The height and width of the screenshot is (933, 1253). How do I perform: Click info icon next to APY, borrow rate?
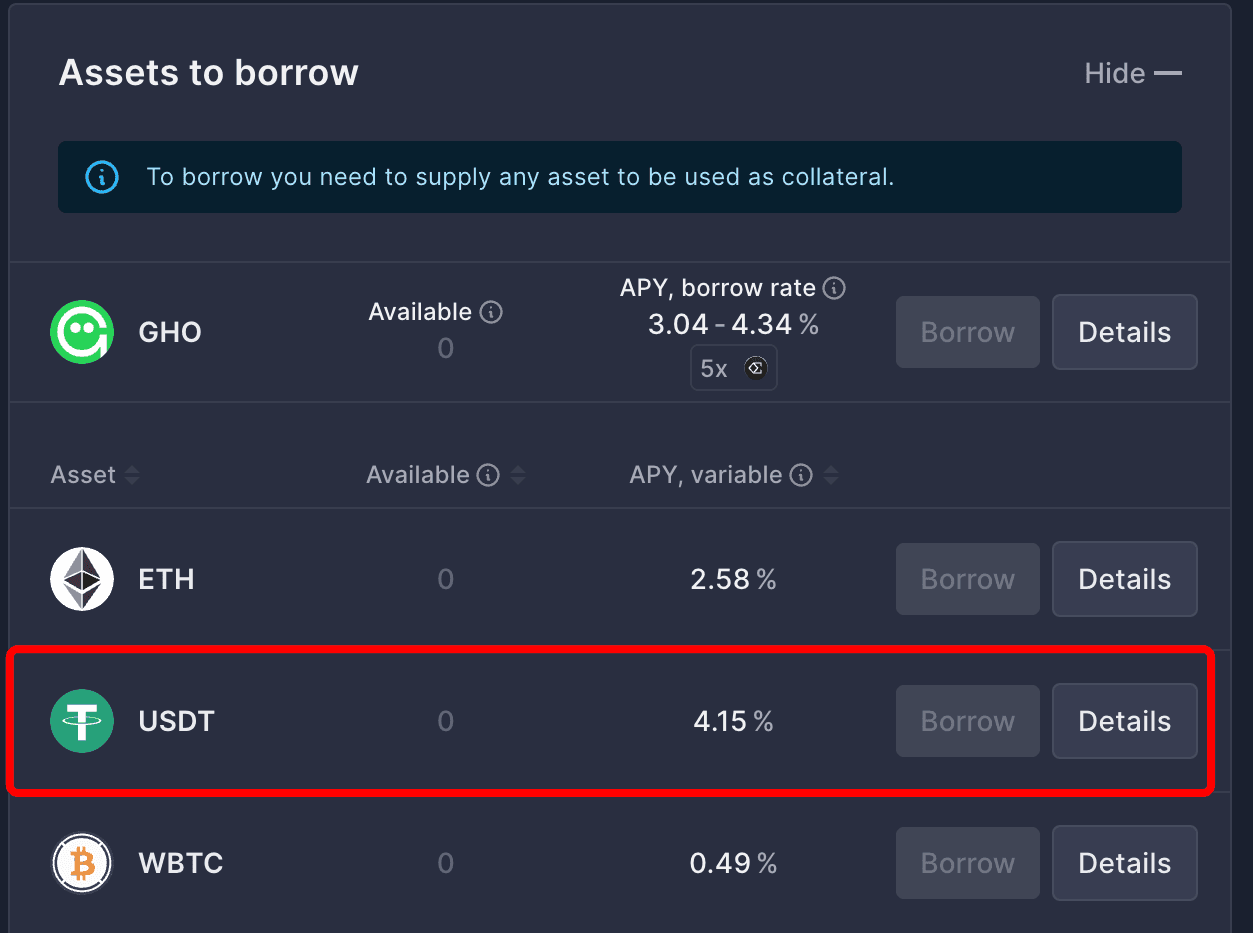834,289
